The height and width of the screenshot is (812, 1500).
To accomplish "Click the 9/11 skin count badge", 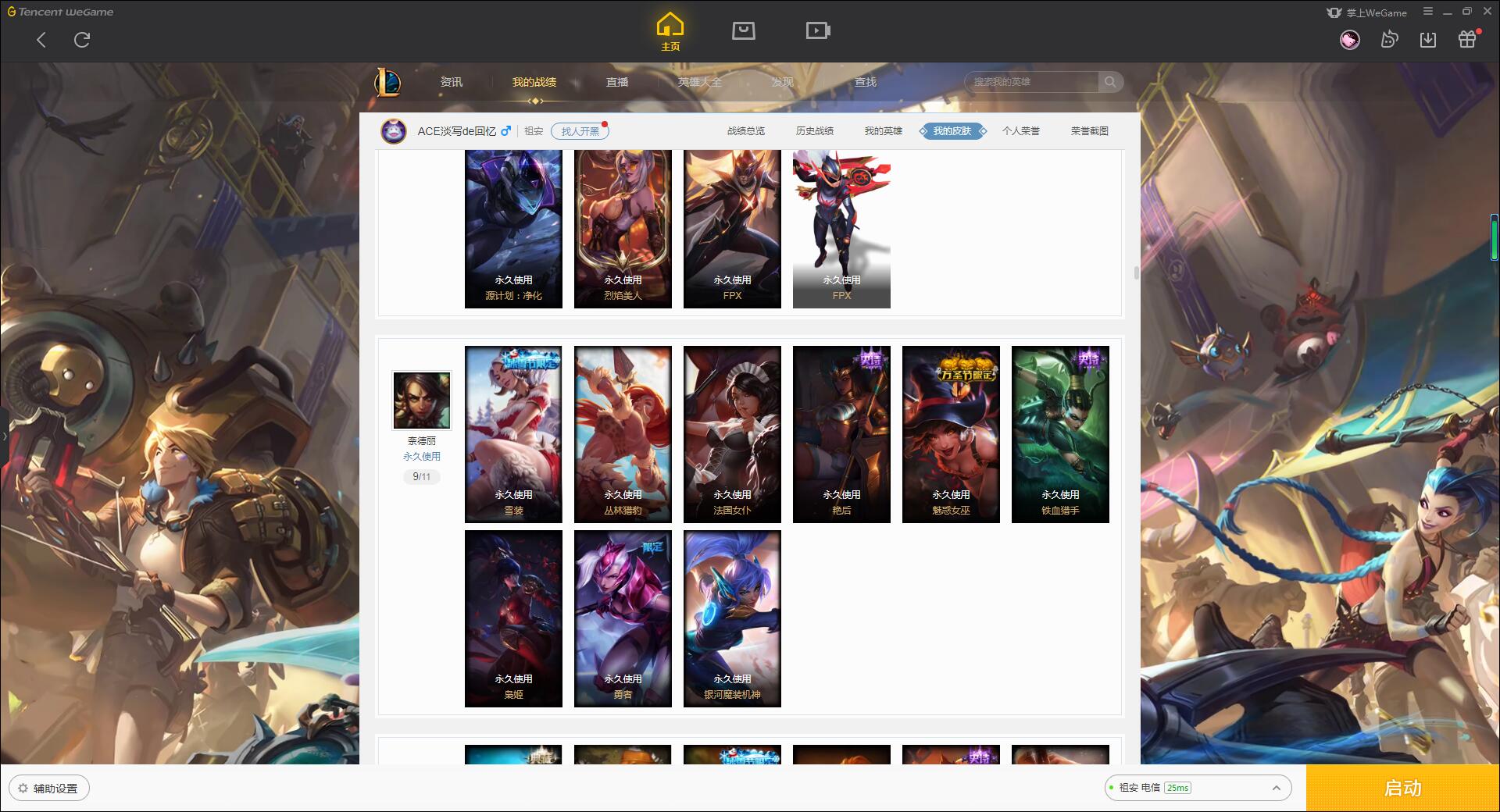I will pyautogui.click(x=422, y=476).
